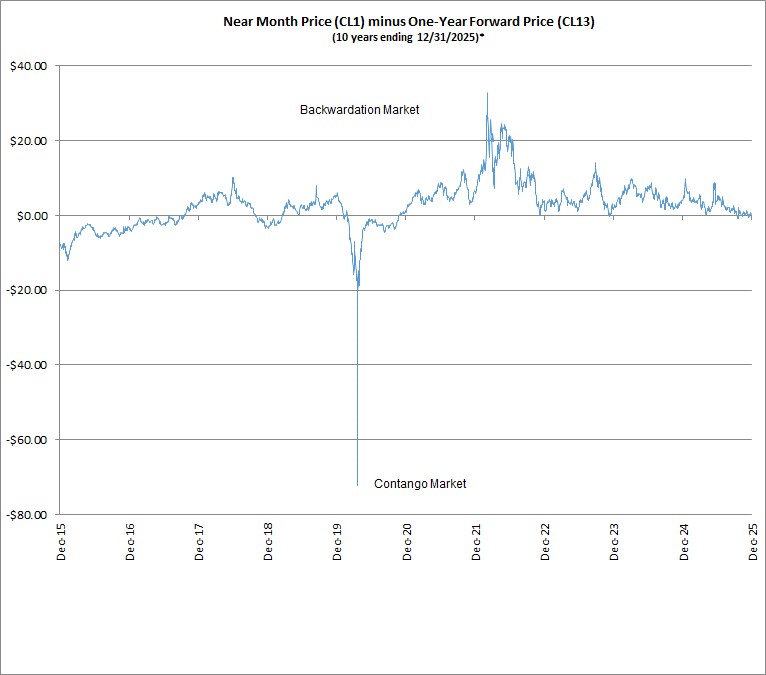Select the 'Backwardation Market' annotation
The width and height of the screenshot is (766, 675).
coord(360,109)
